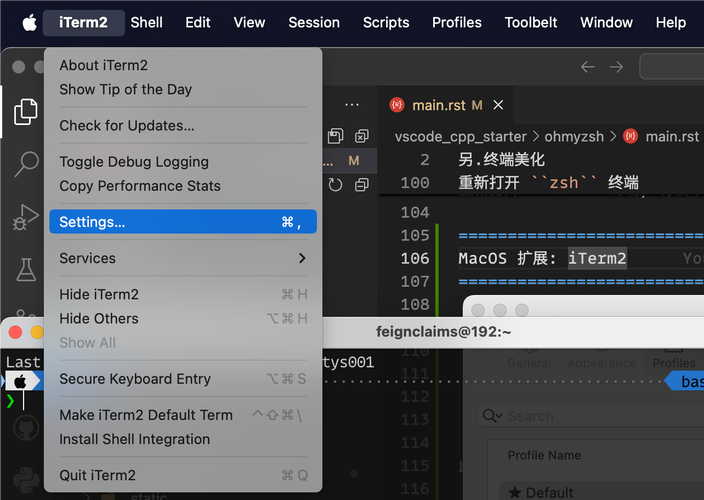Open VS Code Run and Debug icon
This screenshot has width=704, height=500.
pos(26,217)
